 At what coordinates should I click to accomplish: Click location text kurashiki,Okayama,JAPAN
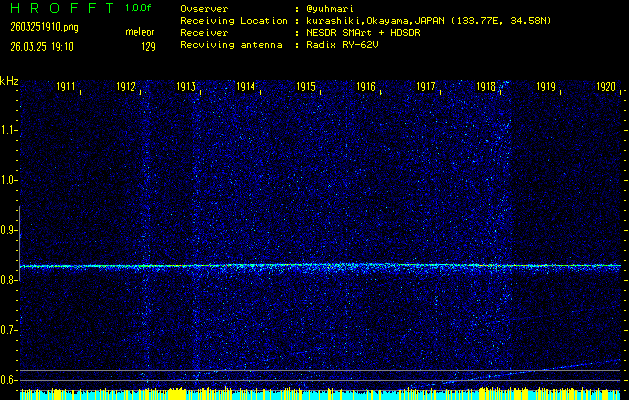(x=375, y=21)
